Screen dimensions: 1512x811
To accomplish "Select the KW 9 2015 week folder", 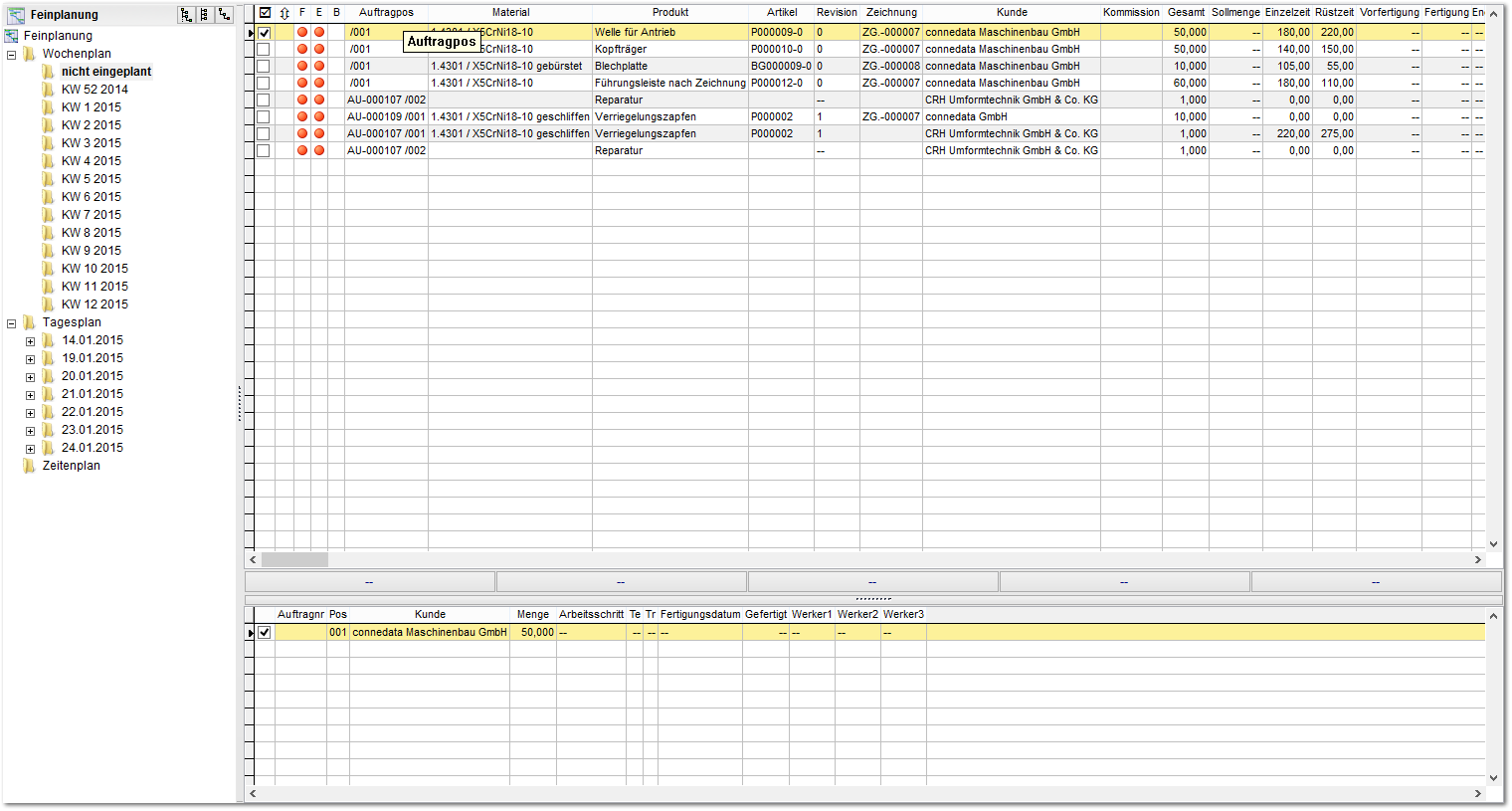I will (92, 251).
